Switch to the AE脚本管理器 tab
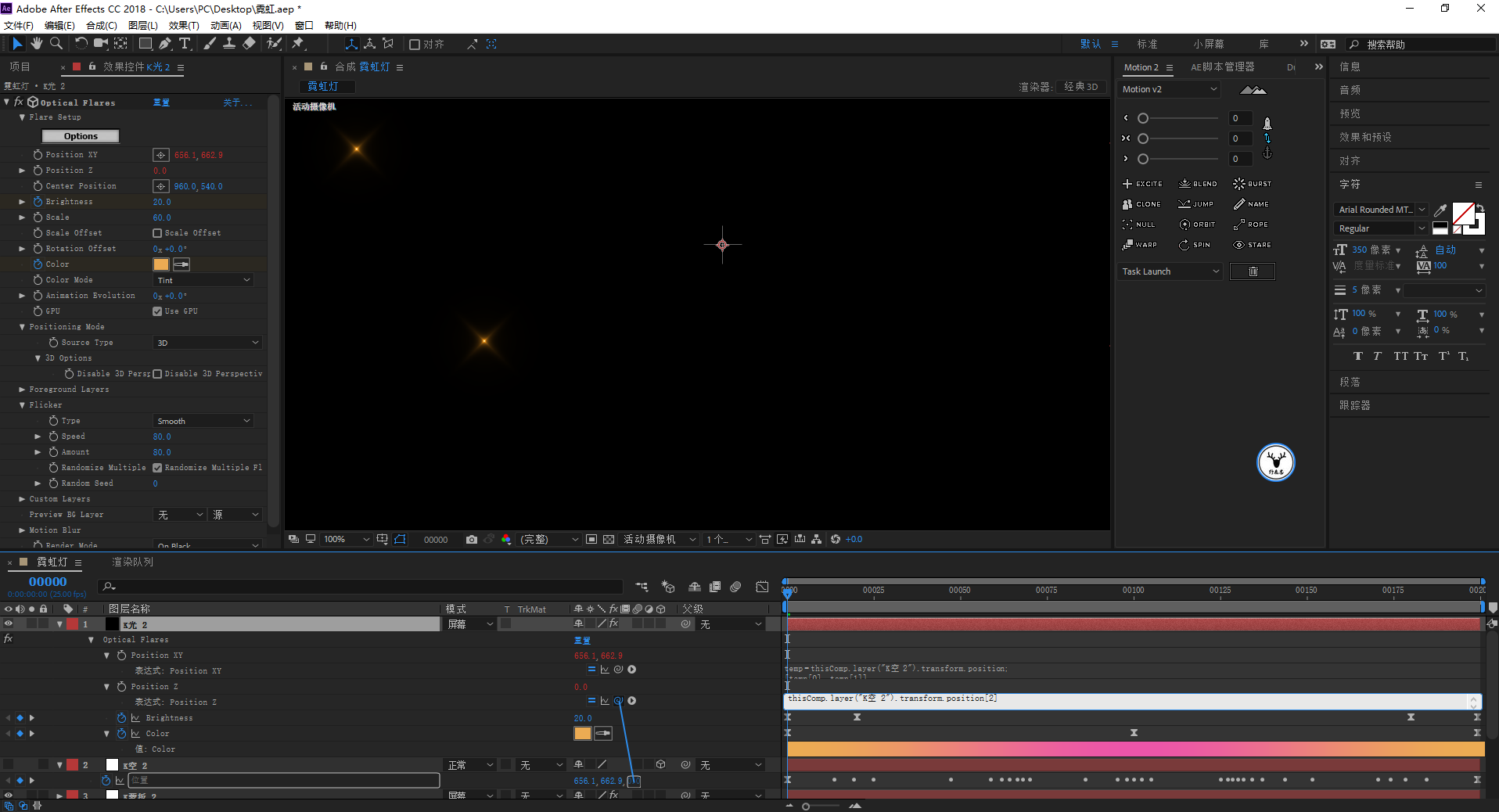Viewport: 1499px width, 812px height. click(1222, 67)
